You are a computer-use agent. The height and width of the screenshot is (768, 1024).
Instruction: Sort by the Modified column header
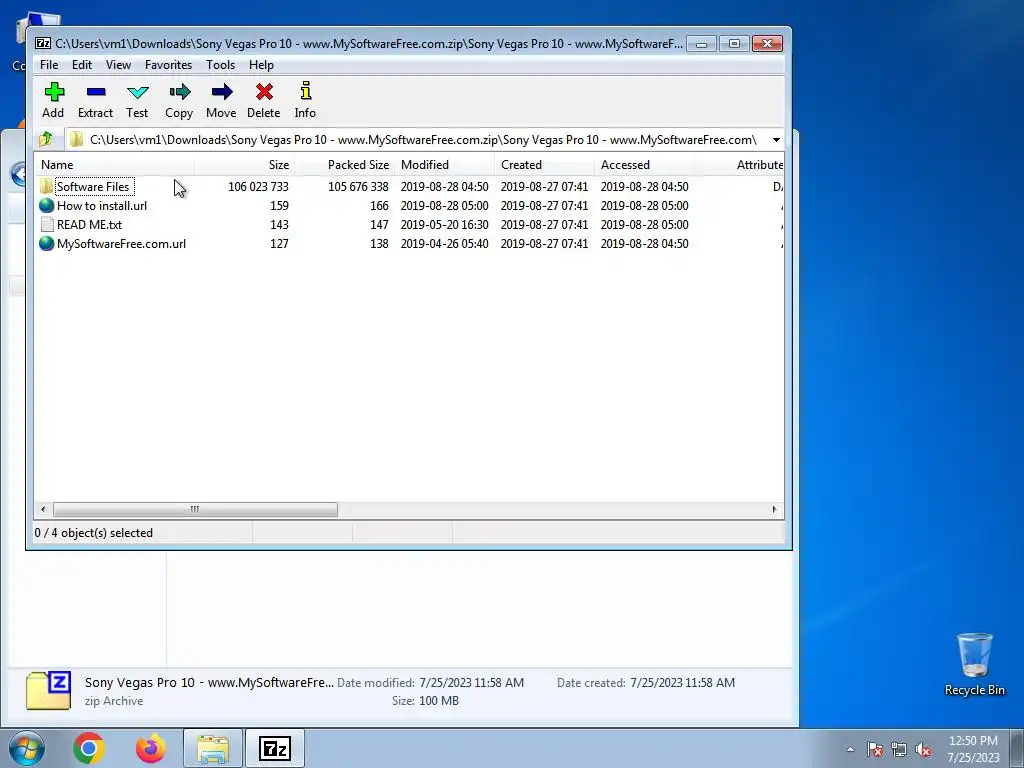444,165
